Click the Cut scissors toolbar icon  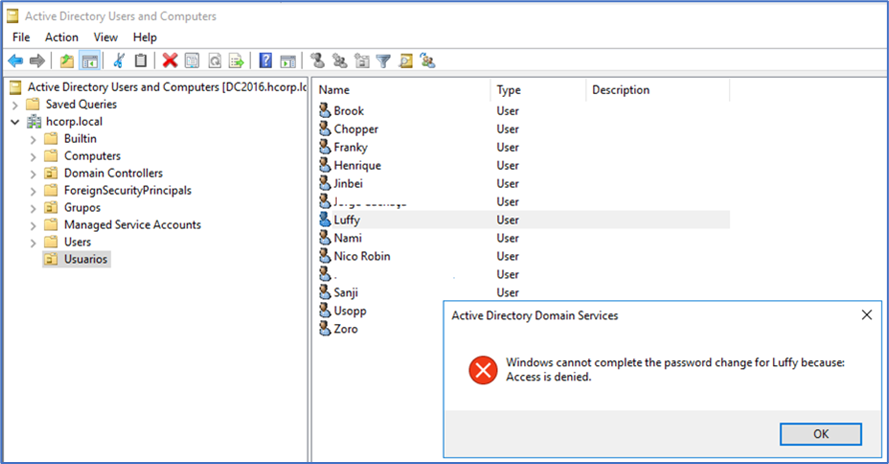coord(119,61)
